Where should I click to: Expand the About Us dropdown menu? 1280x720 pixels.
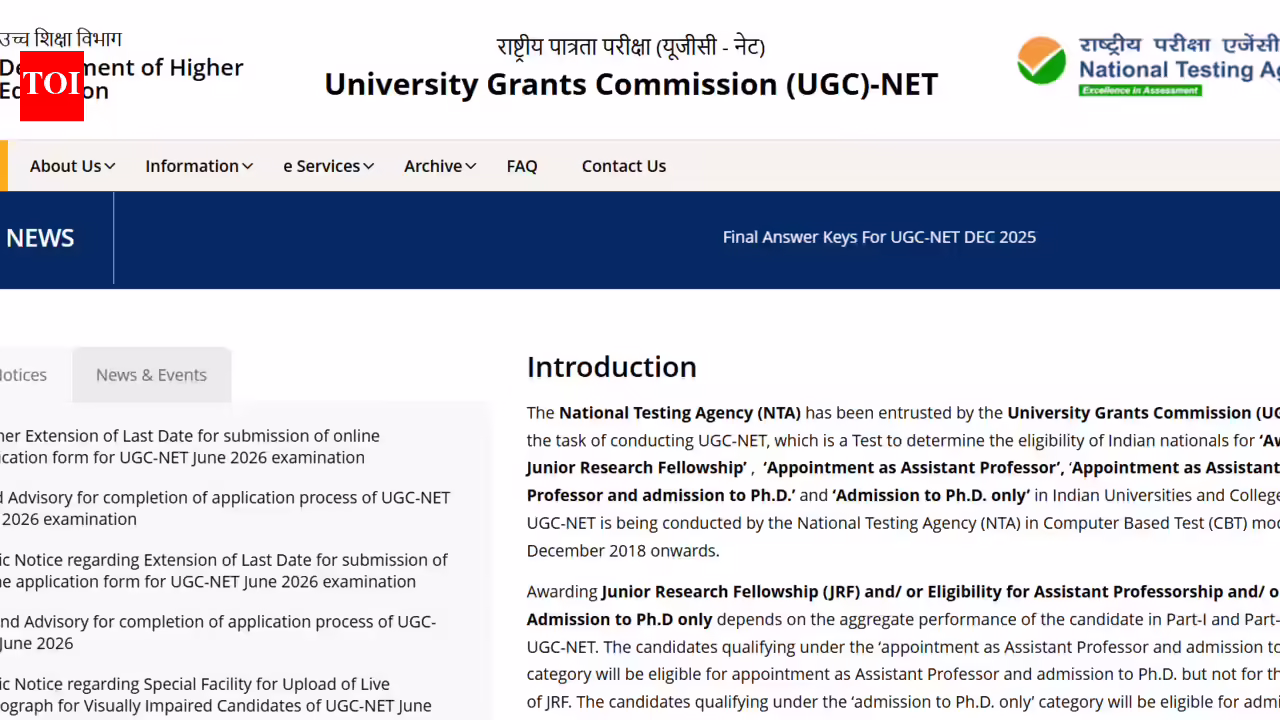[x=72, y=166]
